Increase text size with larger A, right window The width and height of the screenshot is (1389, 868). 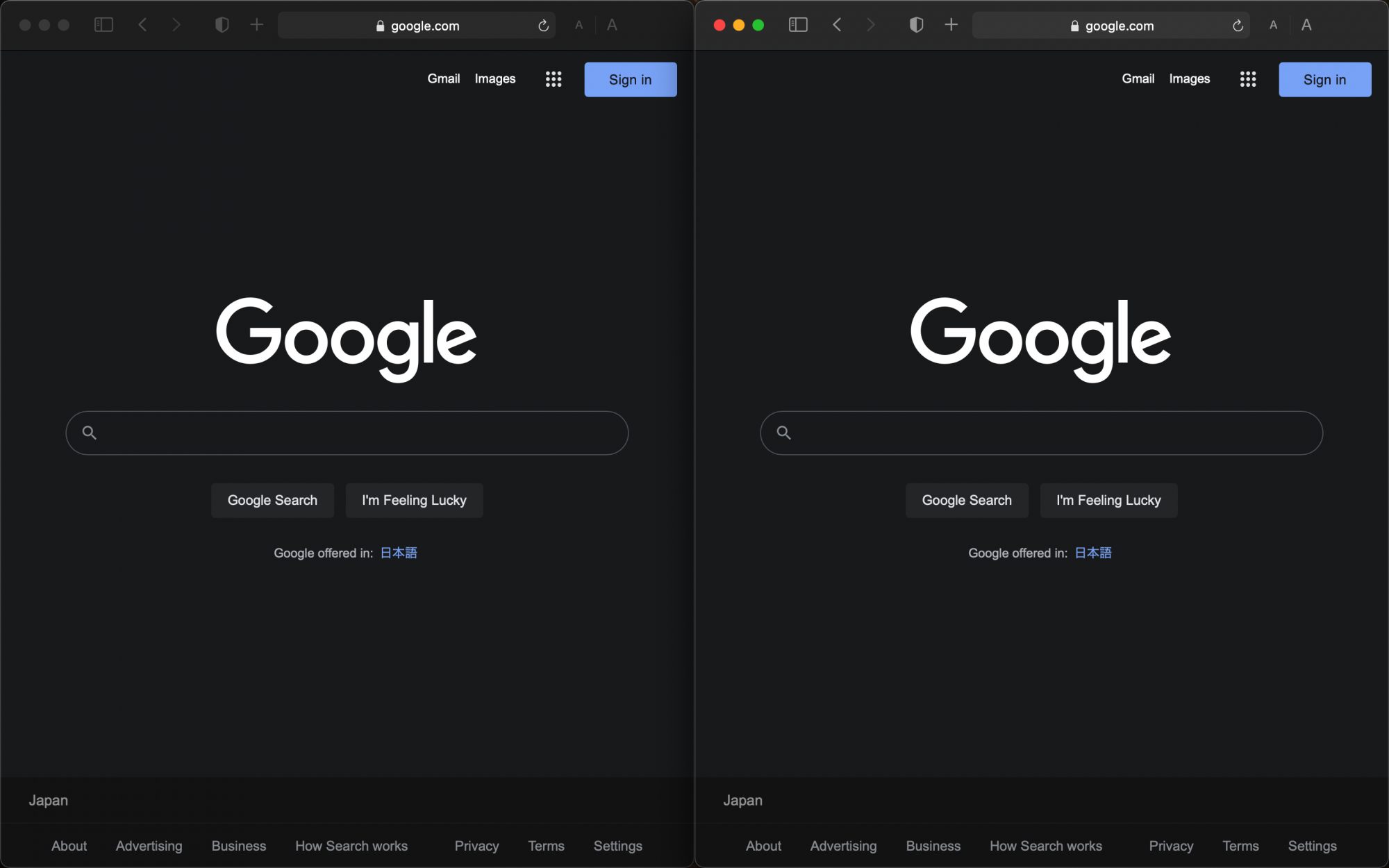[1306, 25]
